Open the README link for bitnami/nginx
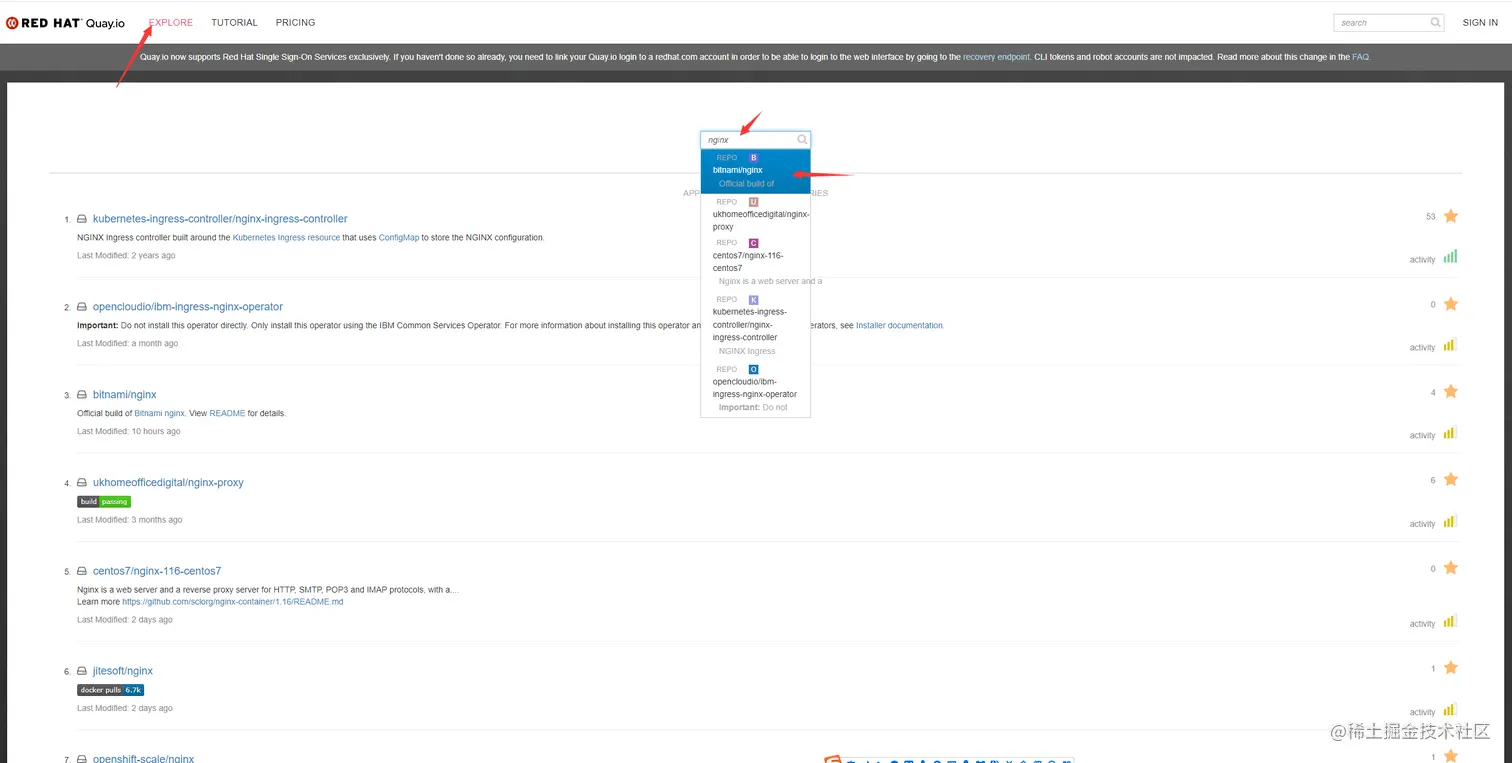This screenshot has height=763, width=1512. [227, 413]
